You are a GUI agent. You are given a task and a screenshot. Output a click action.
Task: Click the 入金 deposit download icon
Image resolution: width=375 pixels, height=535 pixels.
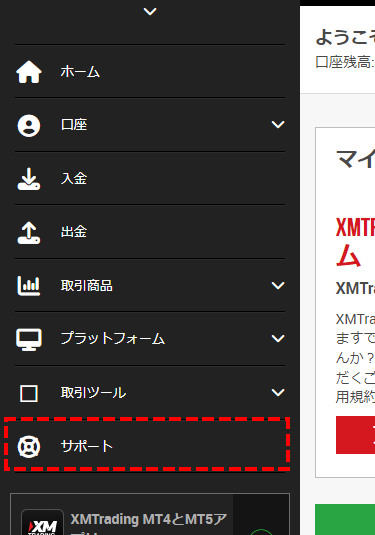(29, 179)
